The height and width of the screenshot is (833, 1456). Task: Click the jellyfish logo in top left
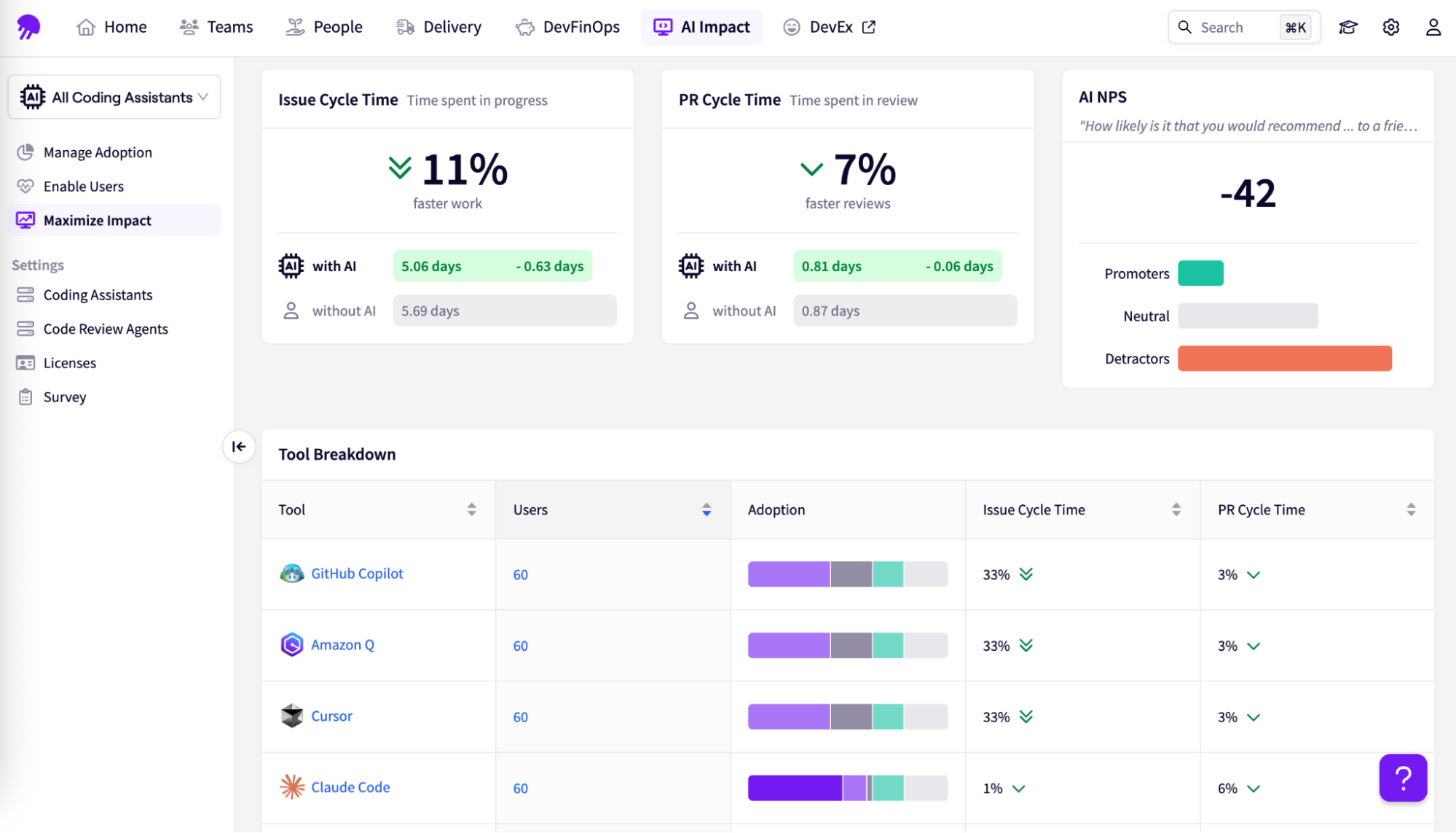pyautogui.click(x=28, y=26)
